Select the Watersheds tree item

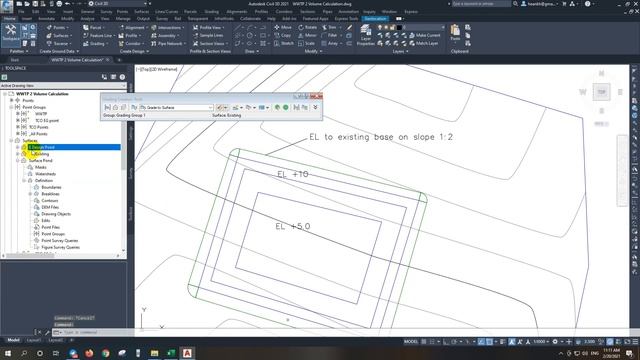coord(45,174)
